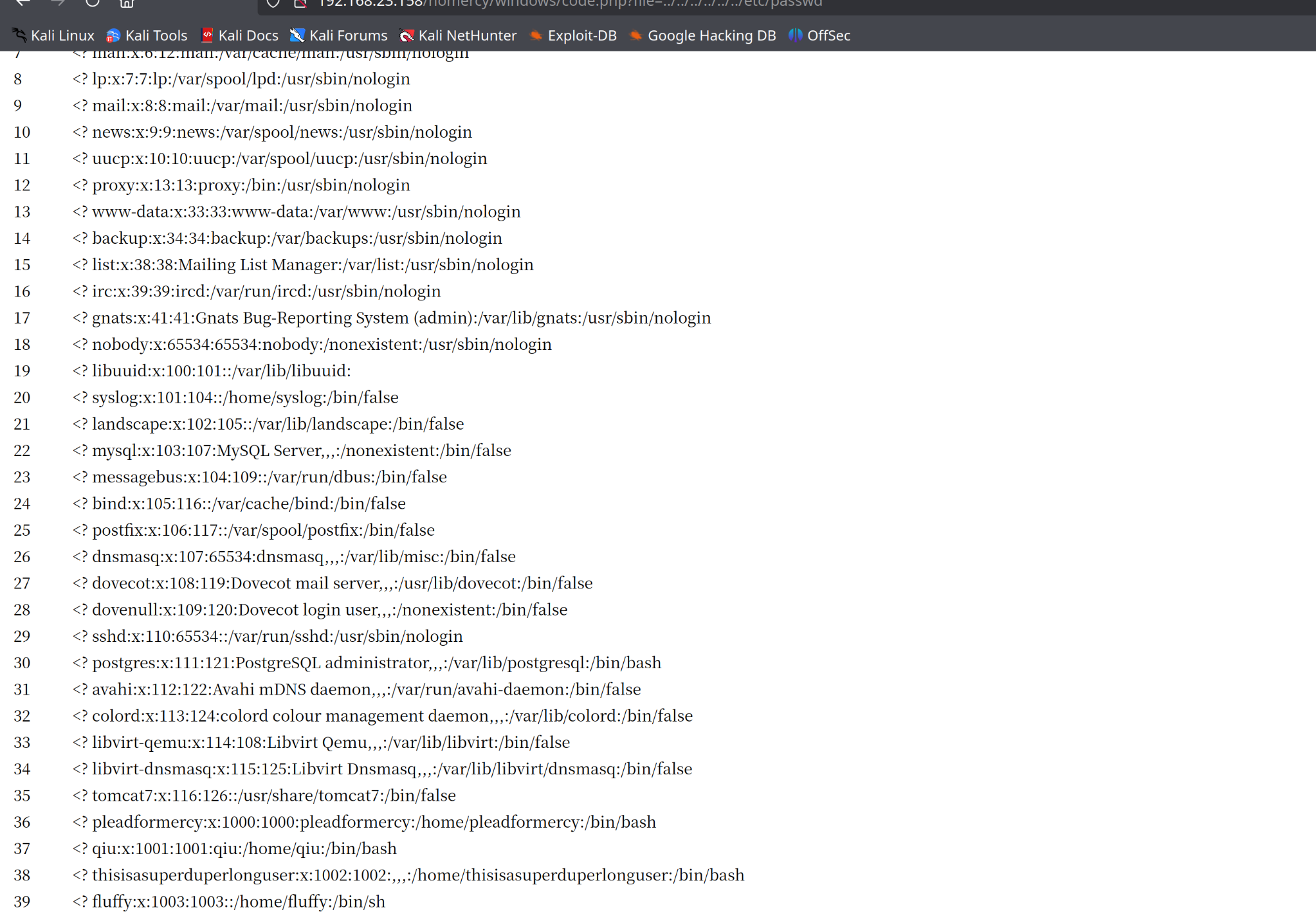Open the Kali Forums bookmark
The height and width of the screenshot is (912, 1316).
coord(339,35)
